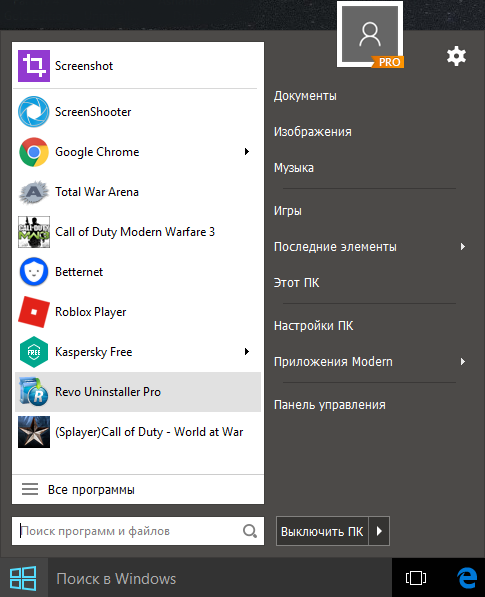Open Игры entry
The height and width of the screenshot is (597, 485).
[287, 211]
